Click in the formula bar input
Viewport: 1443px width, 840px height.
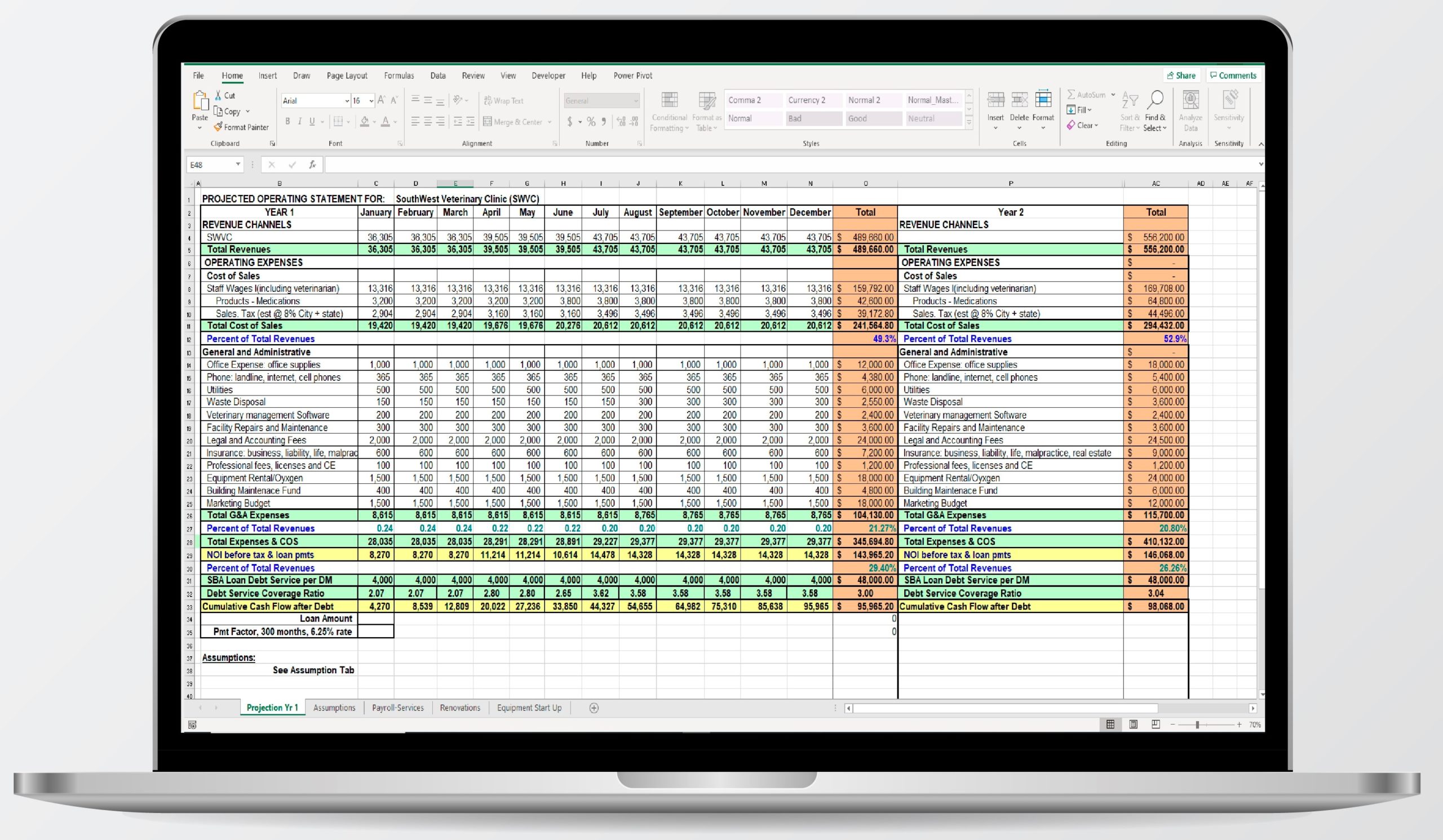[x=790, y=165]
